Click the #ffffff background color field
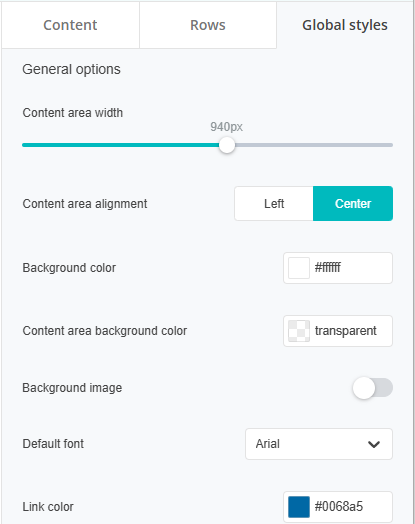Screen dimensions: 415x524 coord(338,268)
